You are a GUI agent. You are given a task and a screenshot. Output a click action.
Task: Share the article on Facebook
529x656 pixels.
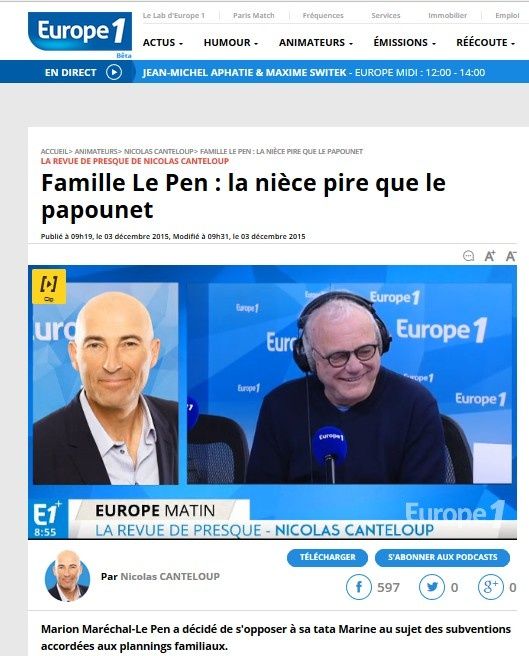pos(359,587)
